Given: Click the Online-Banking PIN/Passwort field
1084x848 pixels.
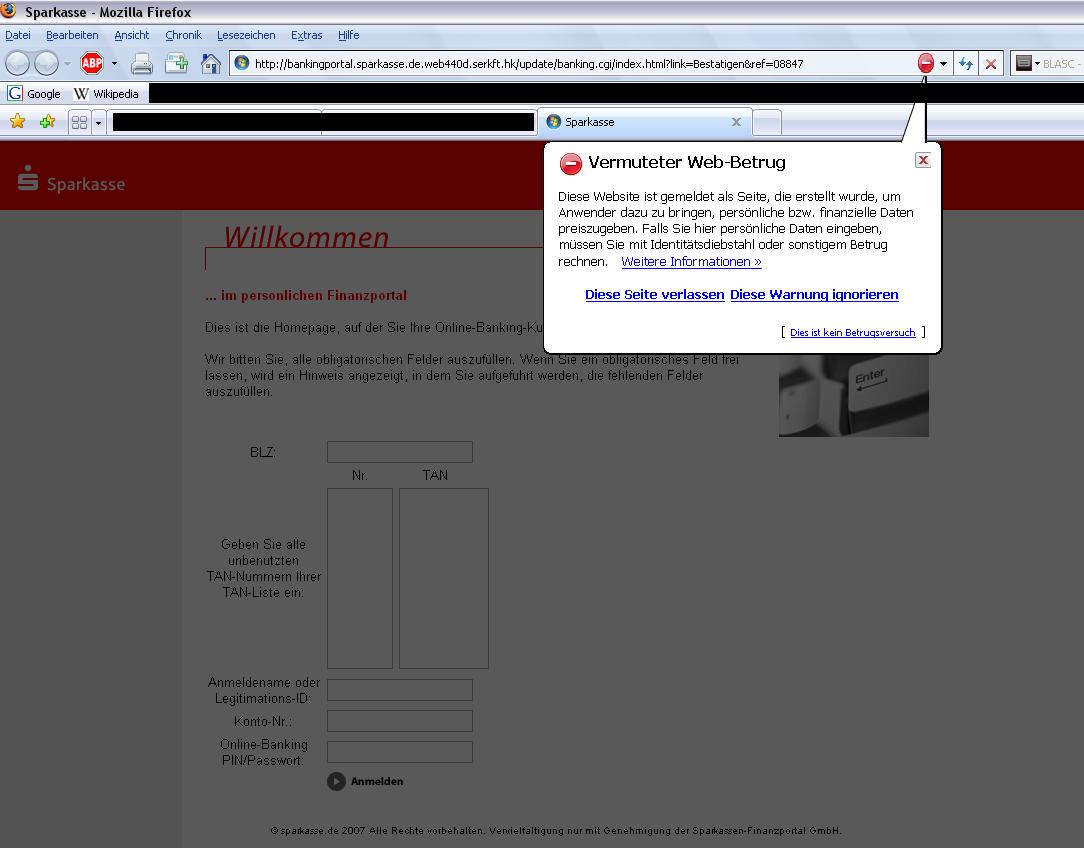Looking at the screenshot, I should [x=400, y=752].
